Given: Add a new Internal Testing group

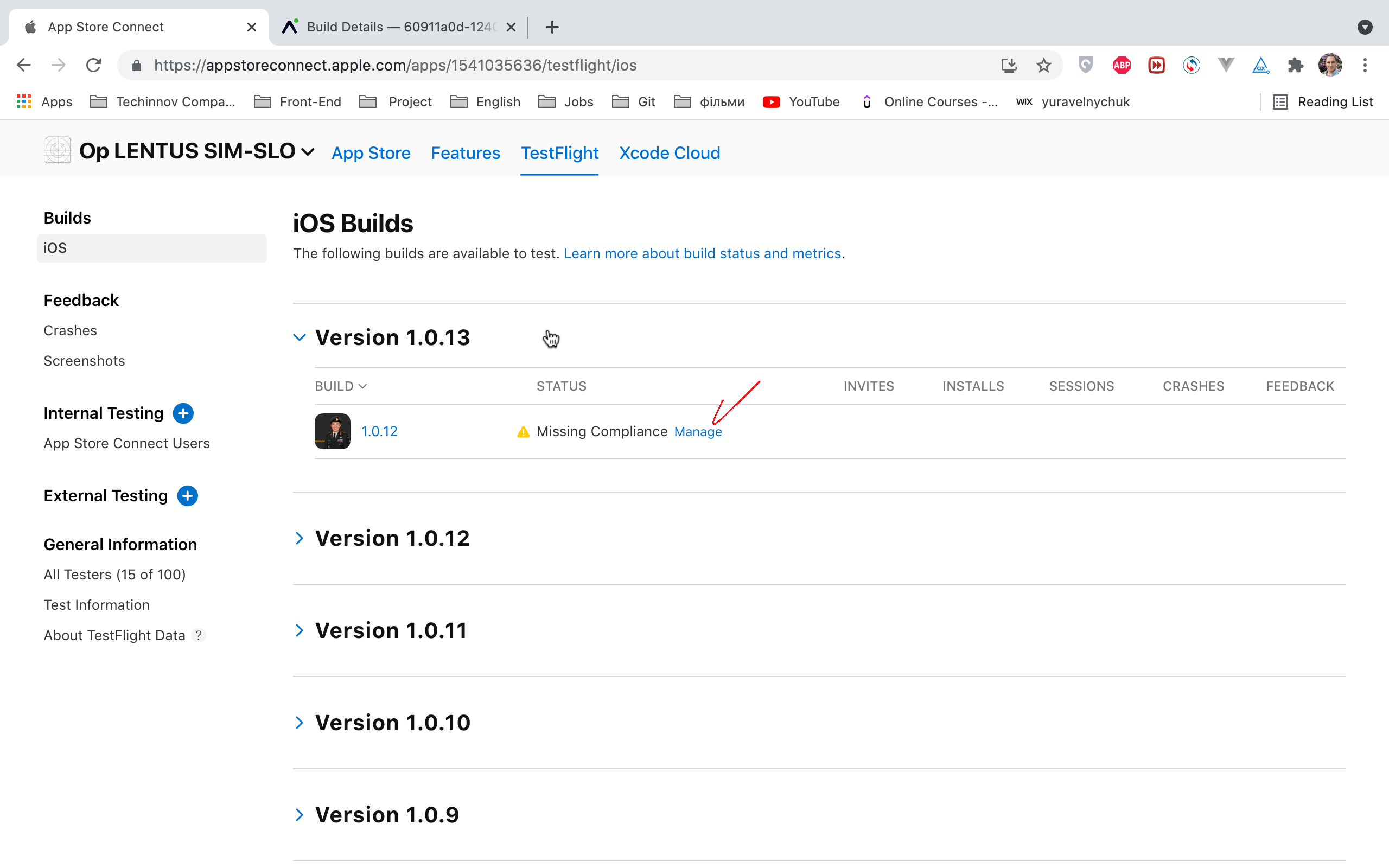Looking at the screenshot, I should click(183, 413).
